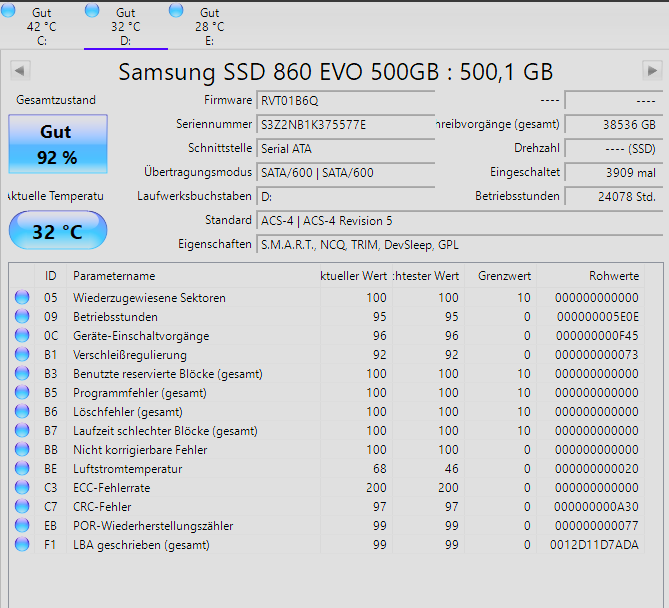Select CRC-Fehler parameter name
This screenshot has width=669, height=608.
pyautogui.click(x=102, y=507)
